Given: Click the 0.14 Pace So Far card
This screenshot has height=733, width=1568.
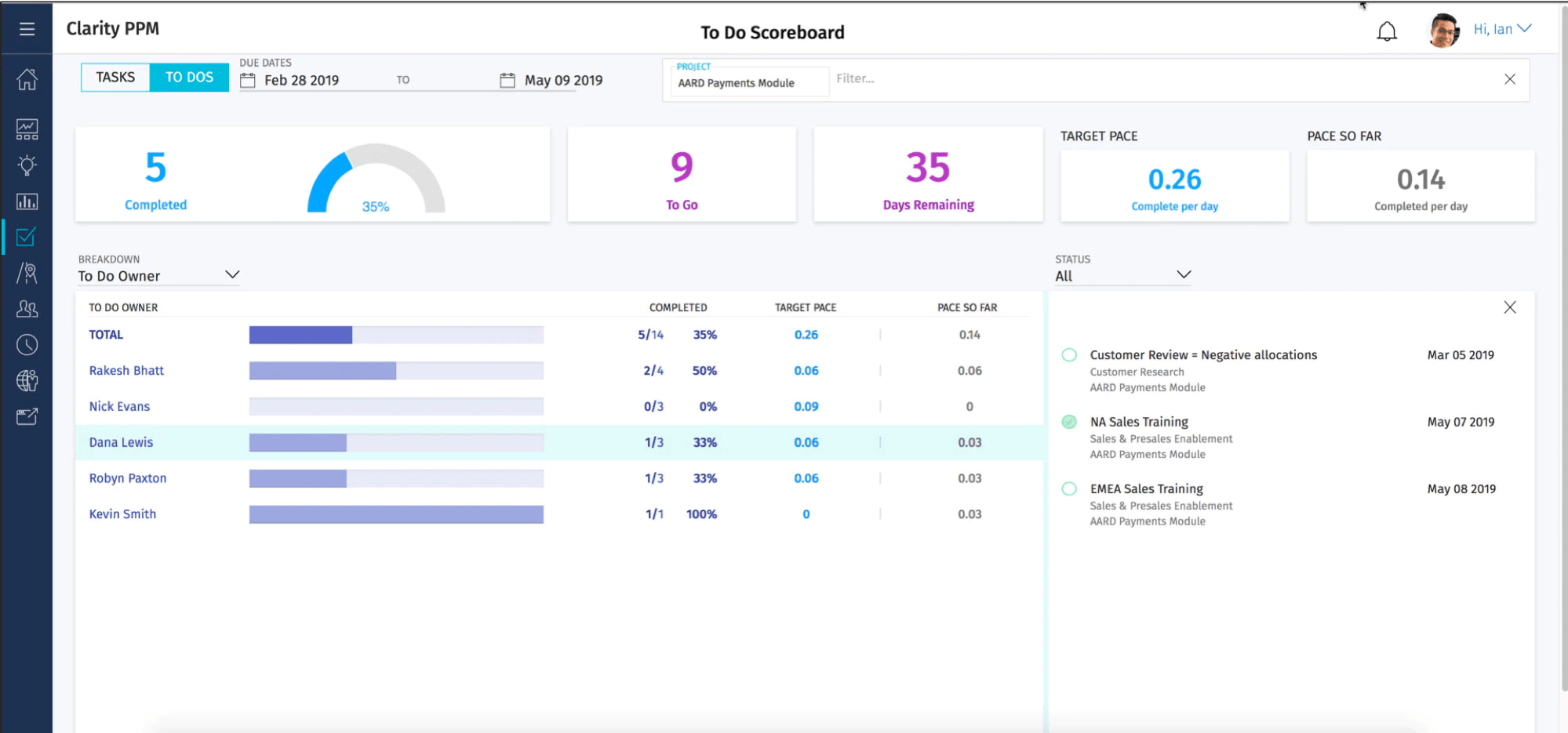Looking at the screenshot, I should (x=1421, y=186).
